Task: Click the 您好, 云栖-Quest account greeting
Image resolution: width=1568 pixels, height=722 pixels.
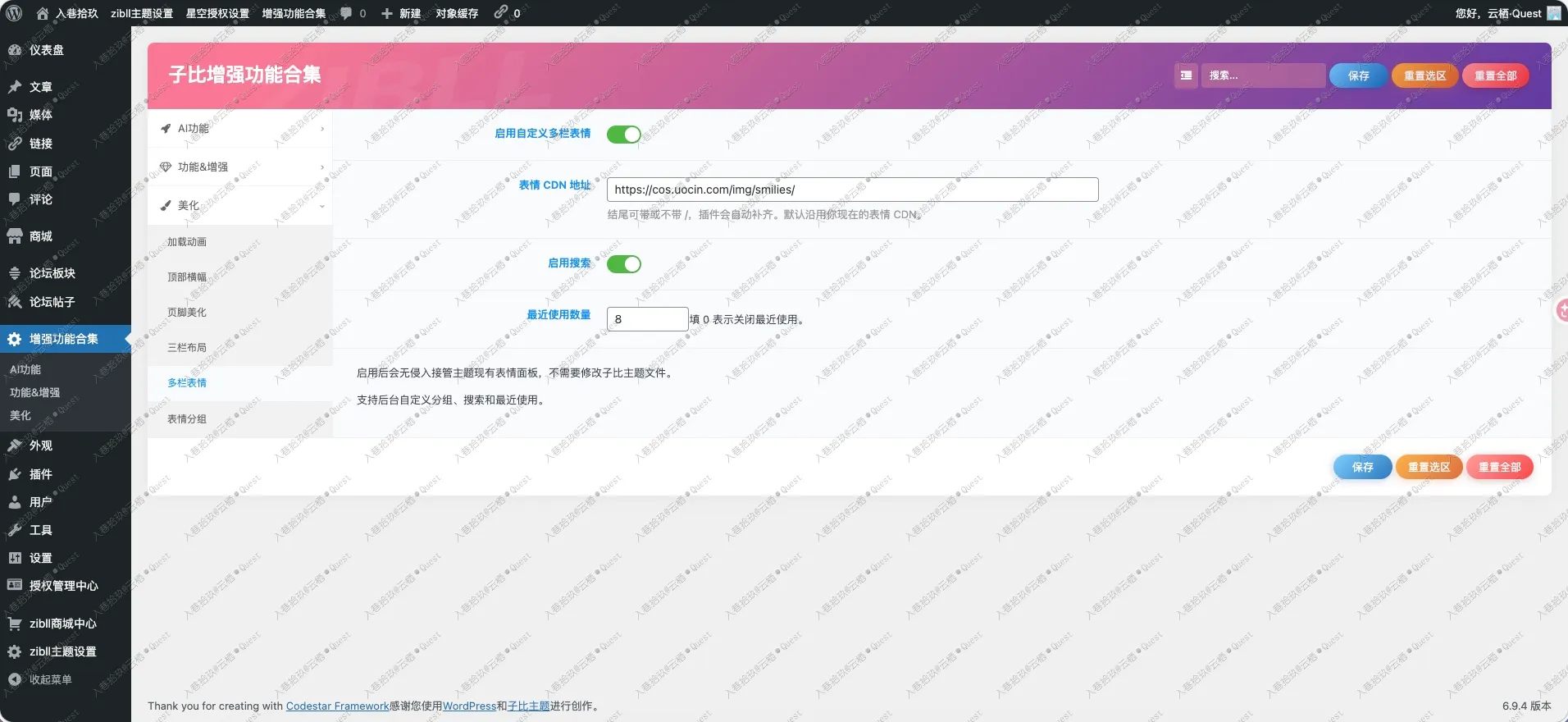Action: coord(1497,13)
